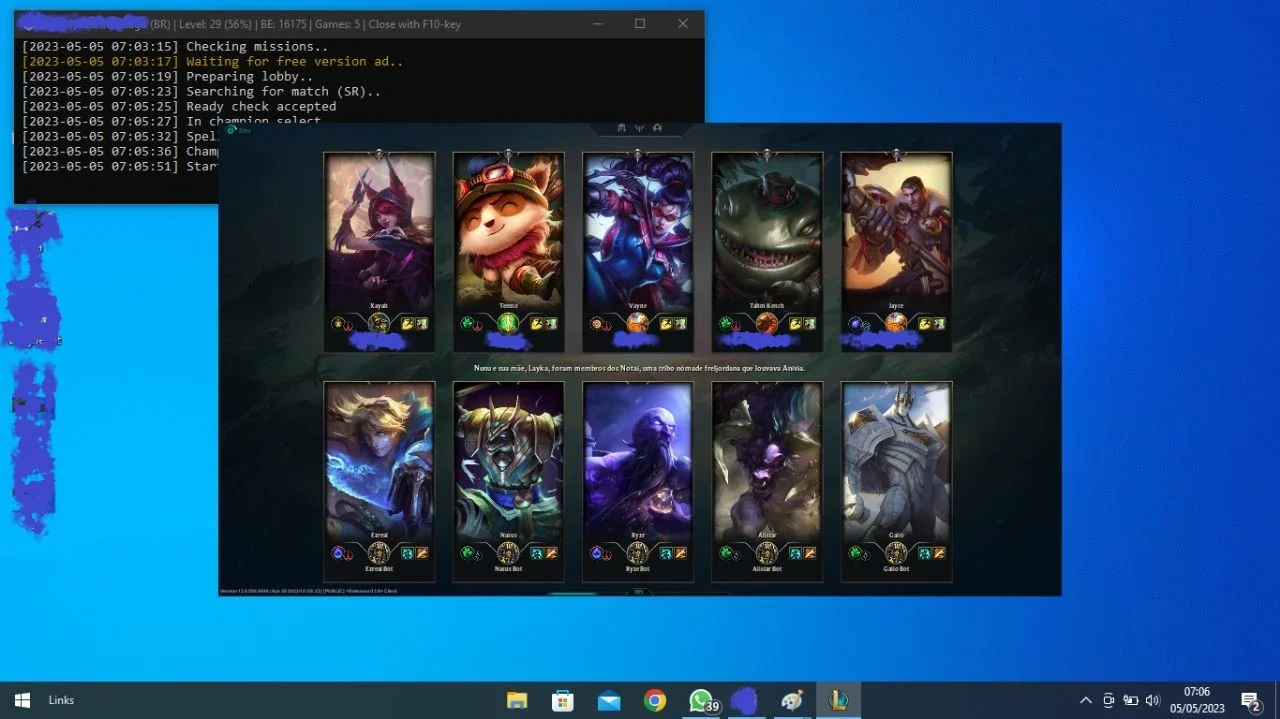Screen dimensions: 1280x719
Task: Click Nasus Bot's green keystone rune icon
Action: click(x=467, y=552)
